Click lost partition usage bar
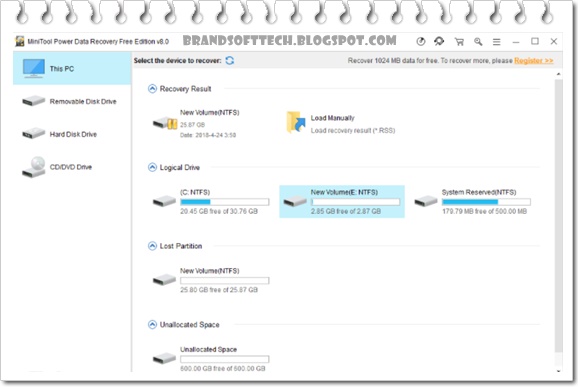The image size is (578, 387). pos(224,280)
